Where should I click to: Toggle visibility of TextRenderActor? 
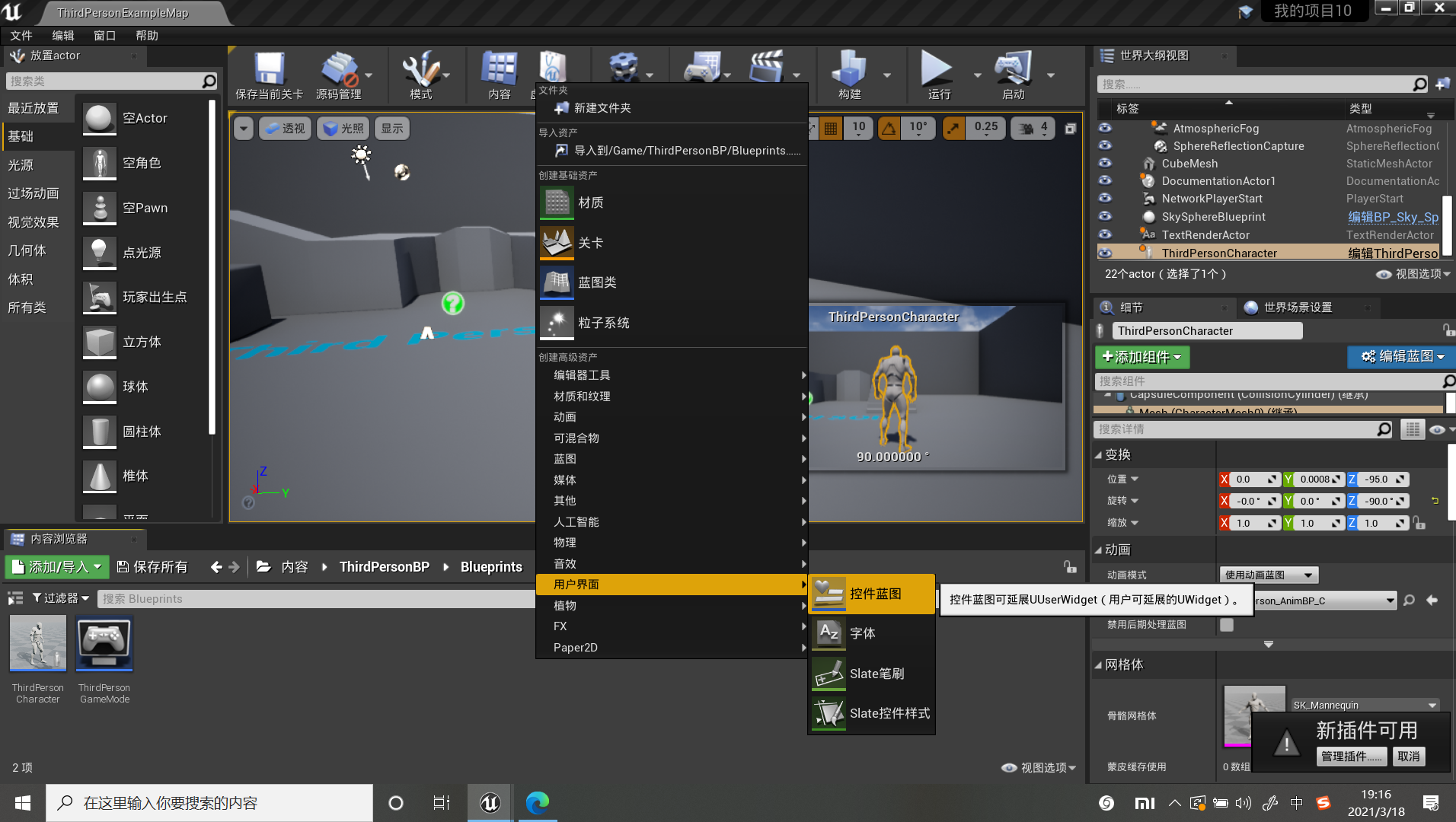pos(1105,234)
